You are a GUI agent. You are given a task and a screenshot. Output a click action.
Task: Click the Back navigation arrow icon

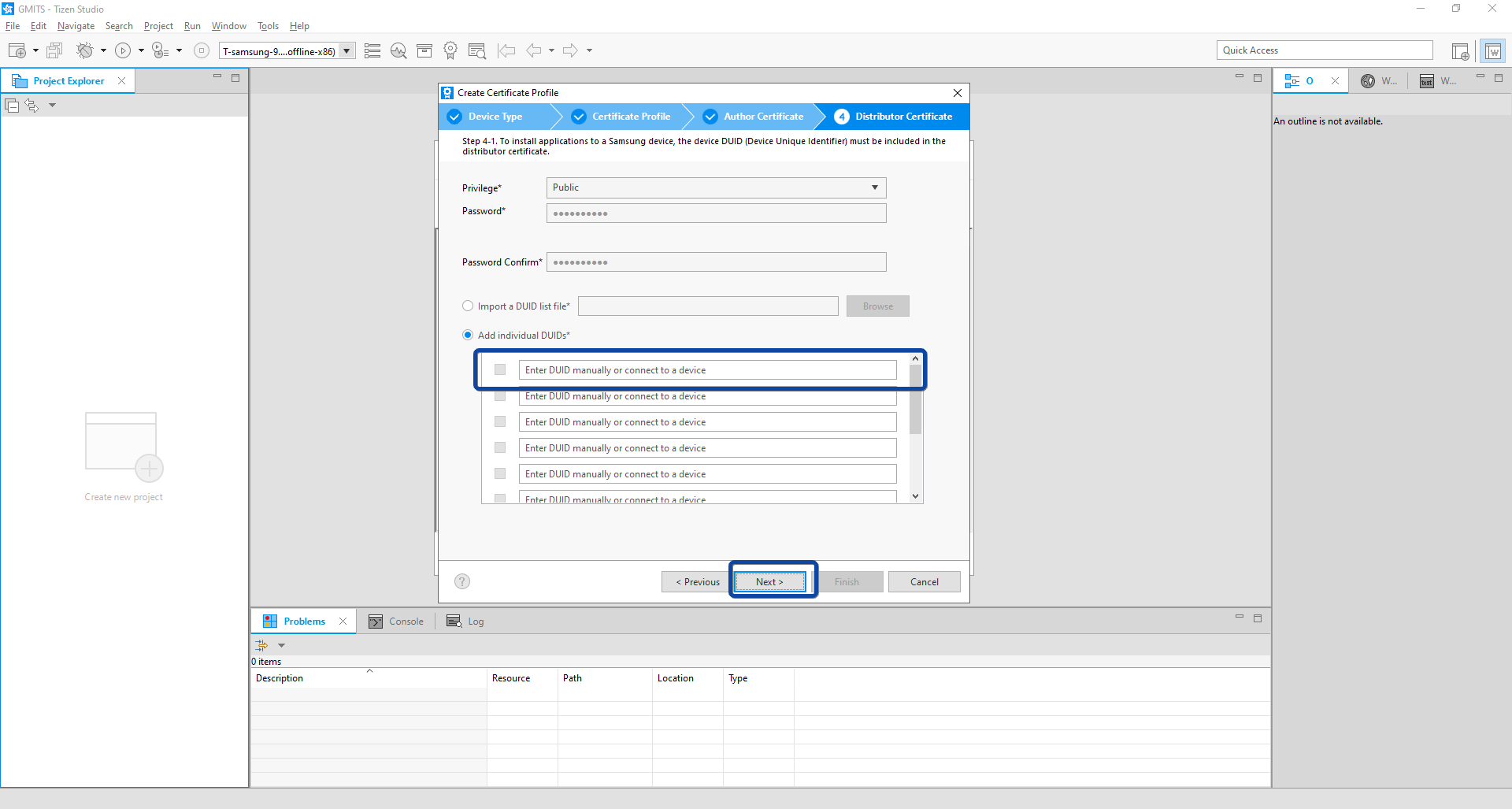pyautogui.click(x=534, y=50)
